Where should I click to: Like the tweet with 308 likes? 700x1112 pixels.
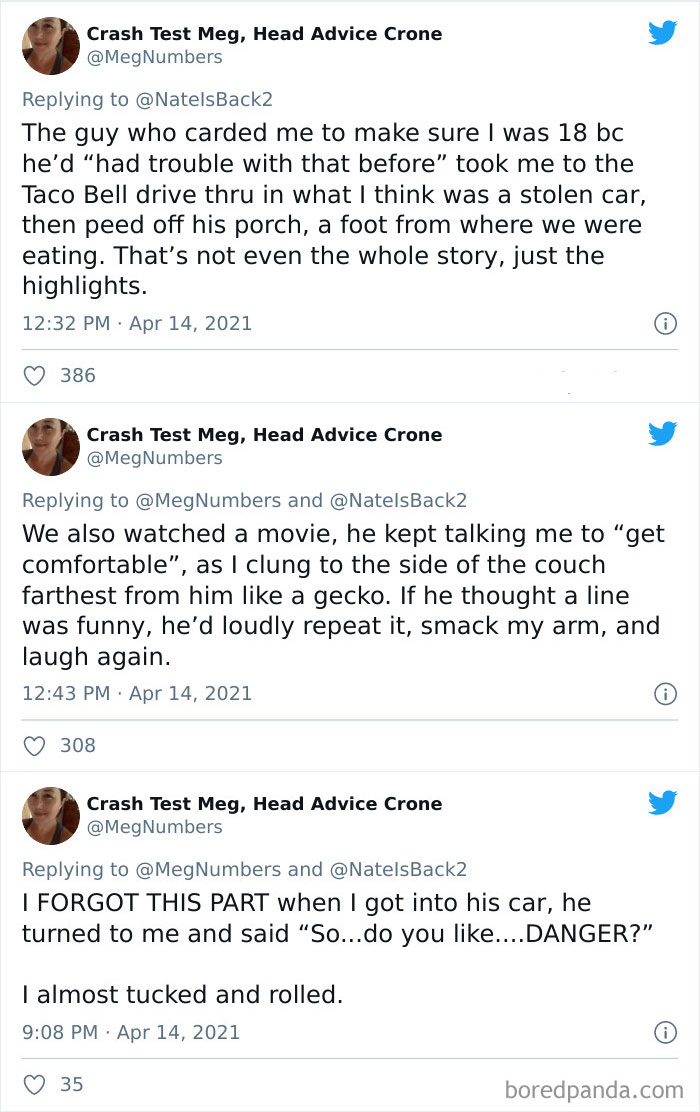click(35, 745)
